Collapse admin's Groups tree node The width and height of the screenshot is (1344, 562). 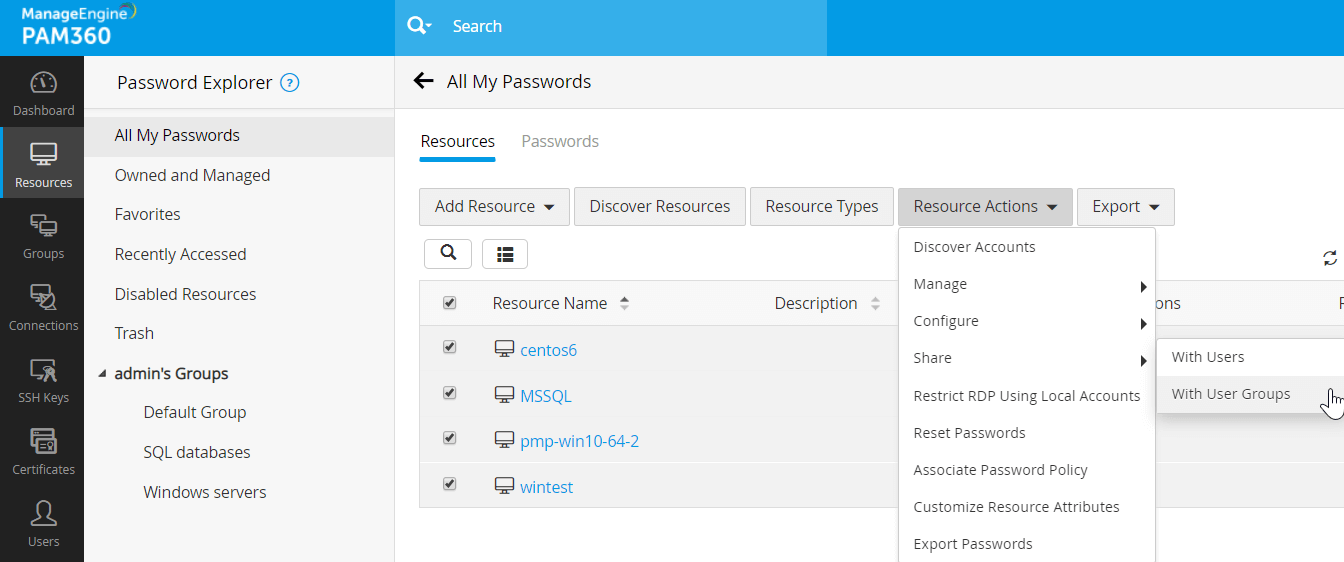(x=103, y=374)
